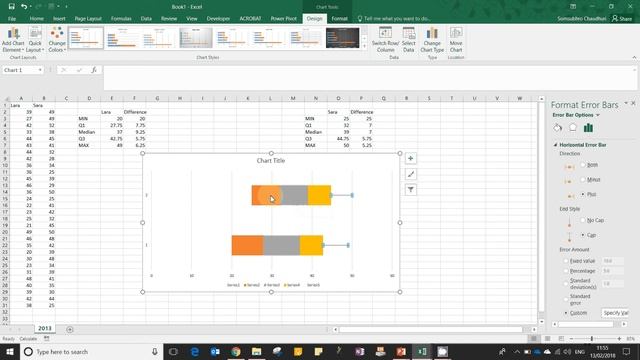Switch to Page Layout tab

click(88, 19)
